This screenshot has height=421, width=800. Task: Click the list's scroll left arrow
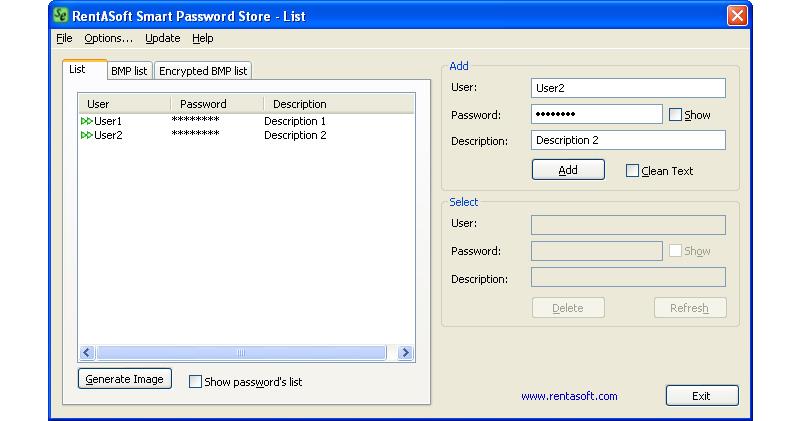[x=87, y=353]
